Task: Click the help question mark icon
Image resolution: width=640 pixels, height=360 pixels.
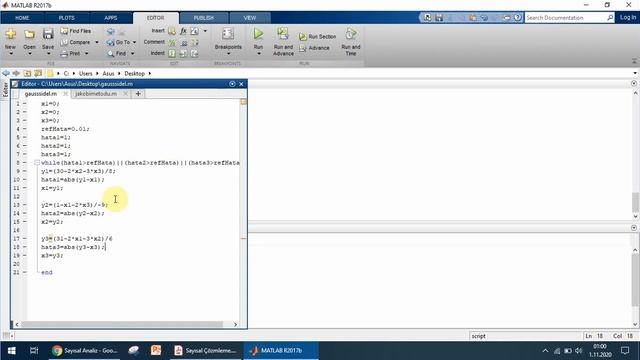Action: coord(518,18)
